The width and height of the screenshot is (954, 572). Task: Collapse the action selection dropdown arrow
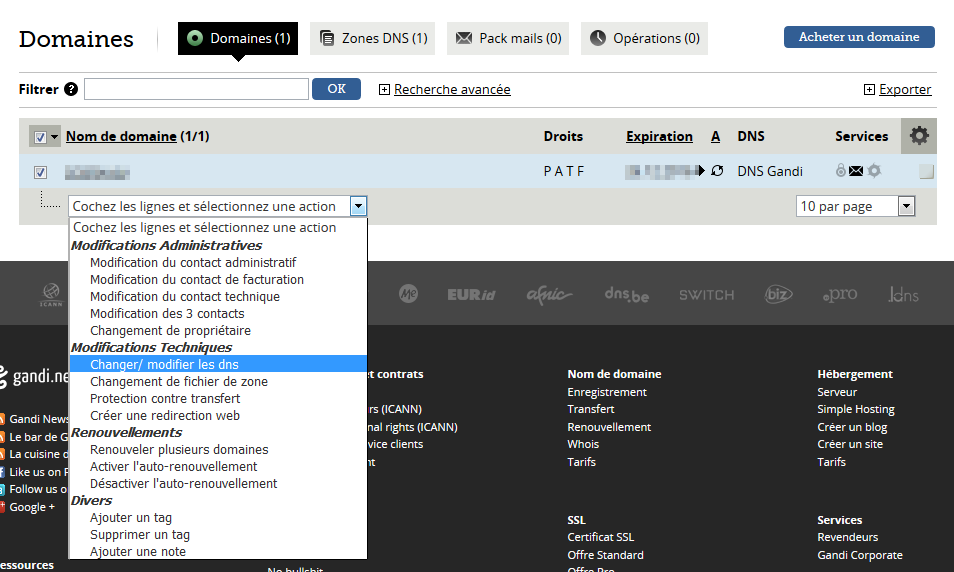point(358,206)
